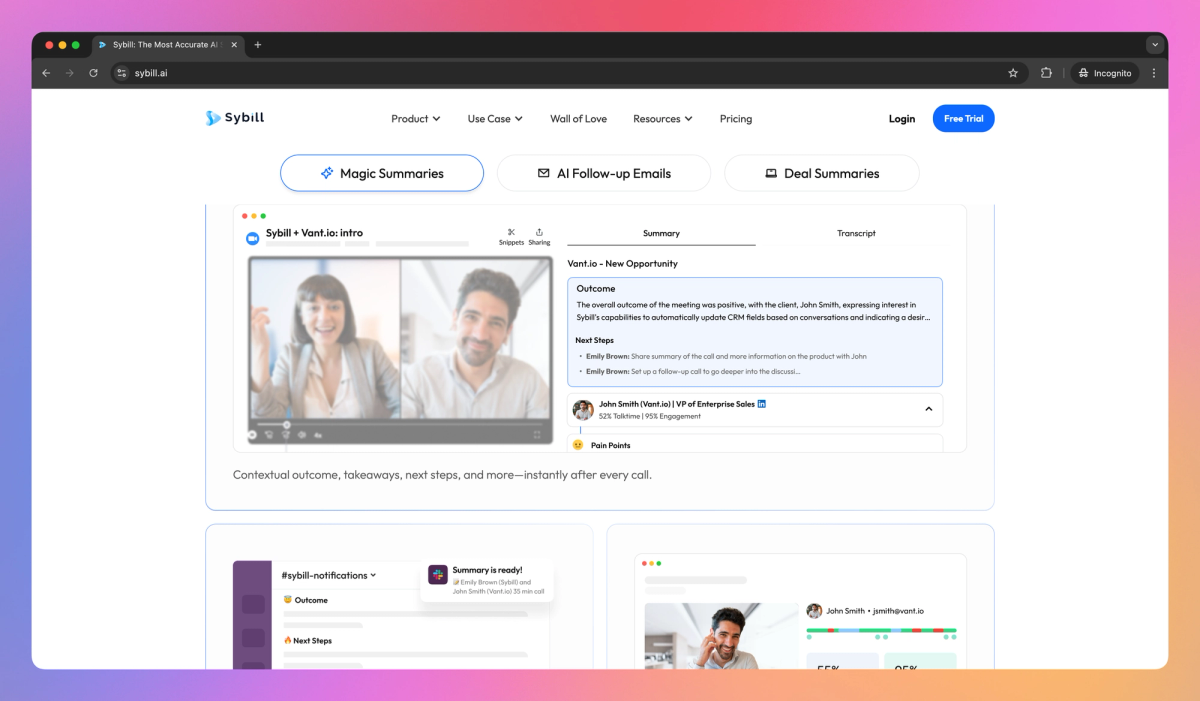1200x701 pixels.
Task: Click the smiling man photo thumbnail
Action: click(x=721, y=636)
